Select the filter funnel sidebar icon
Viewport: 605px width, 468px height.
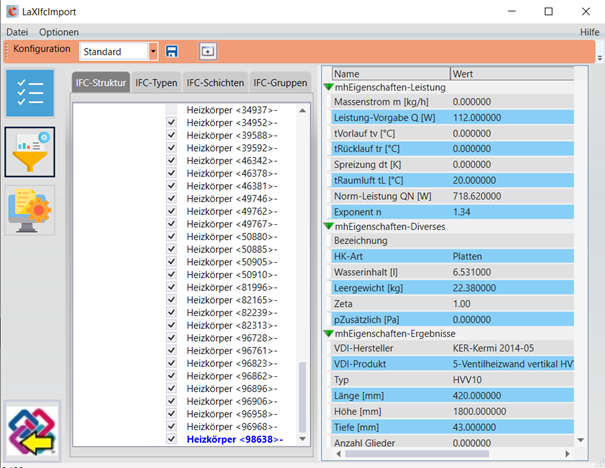(30, 152)
